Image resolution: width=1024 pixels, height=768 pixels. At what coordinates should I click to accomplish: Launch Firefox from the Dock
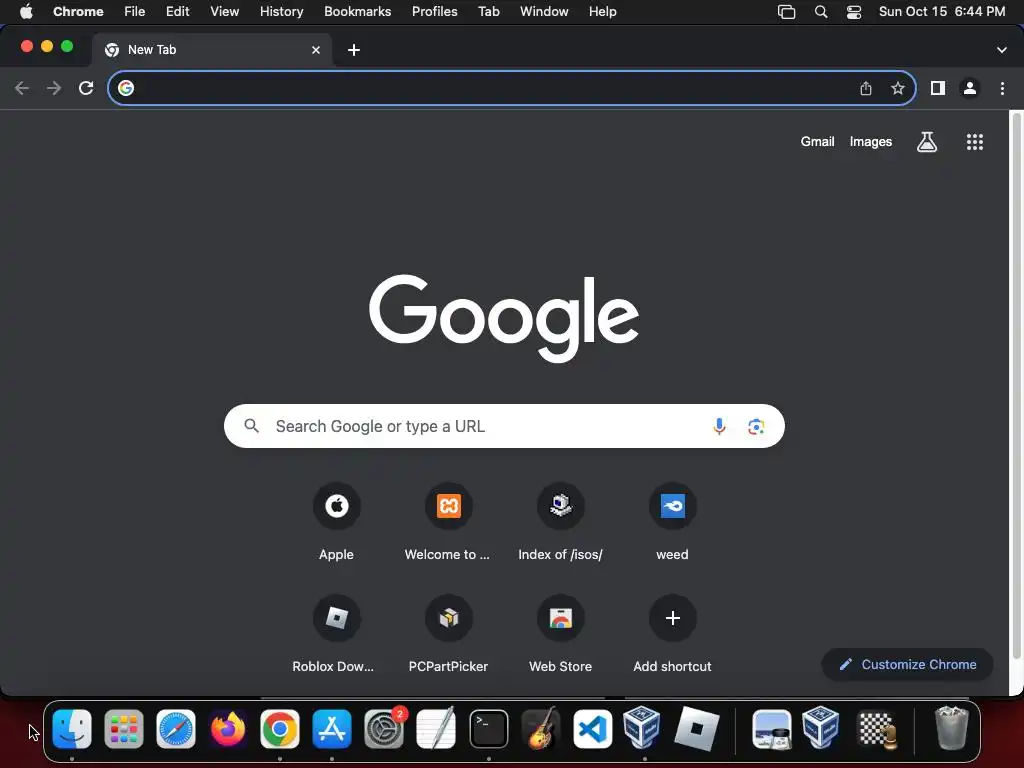pyautogui.click(x=228, y=729)
